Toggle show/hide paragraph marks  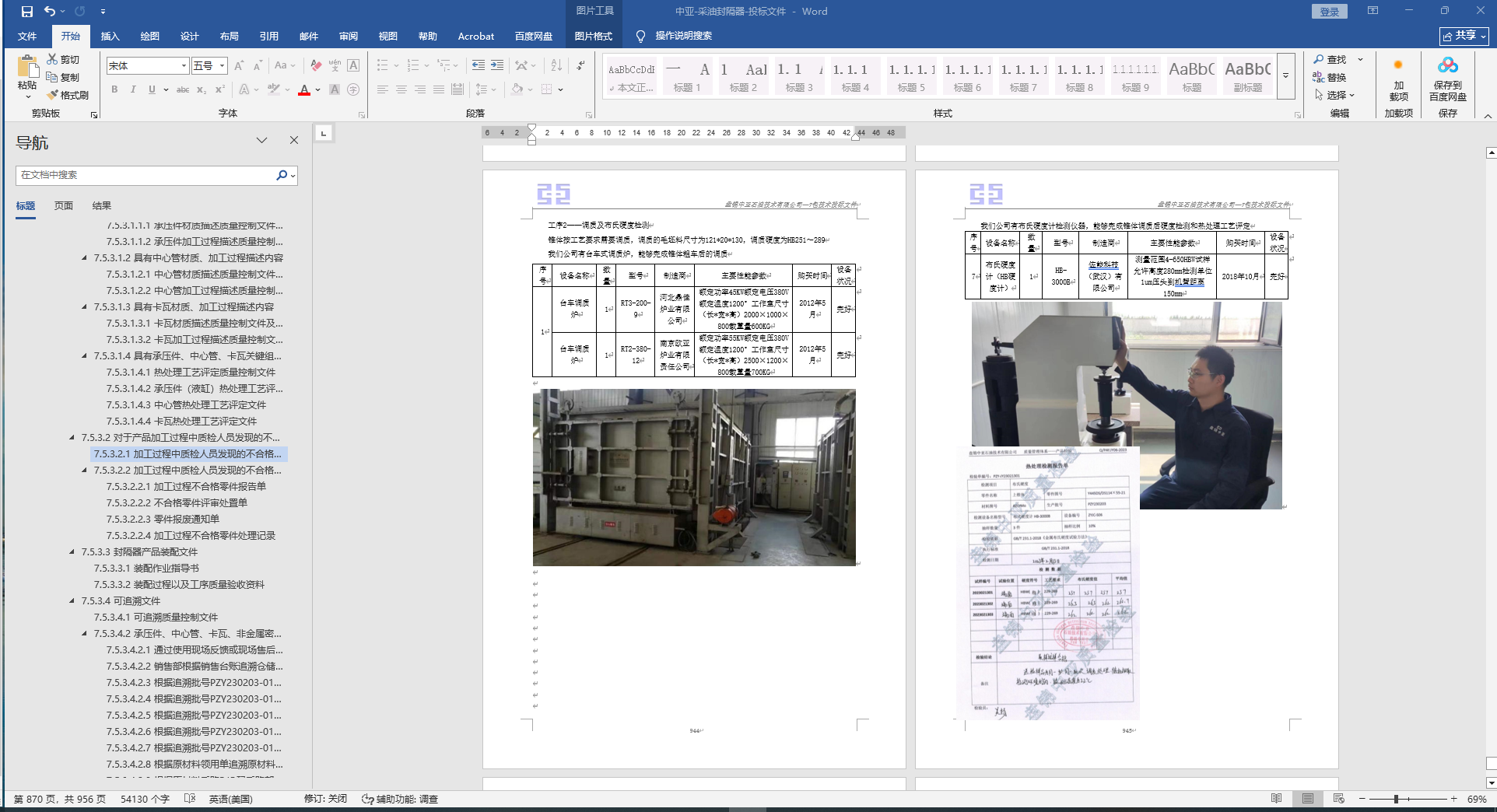tap(581, 65)
